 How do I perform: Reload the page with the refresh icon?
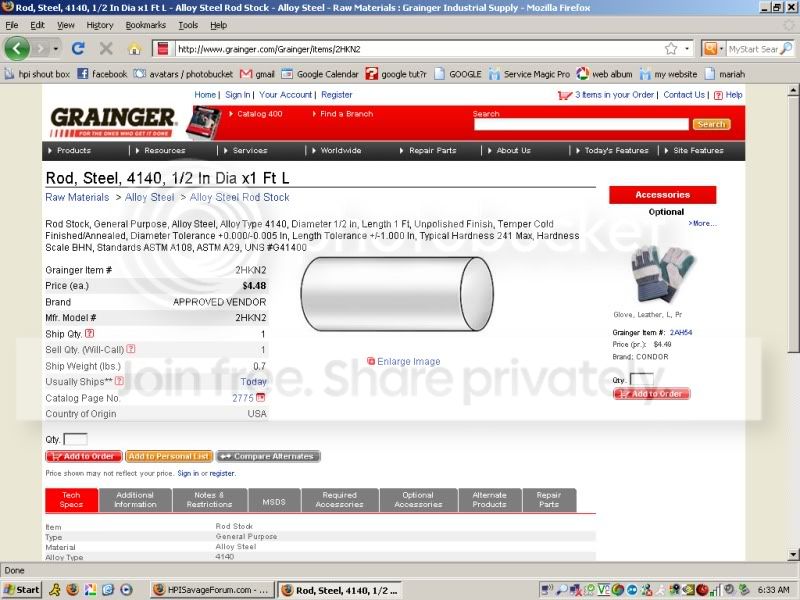[78, 49]
